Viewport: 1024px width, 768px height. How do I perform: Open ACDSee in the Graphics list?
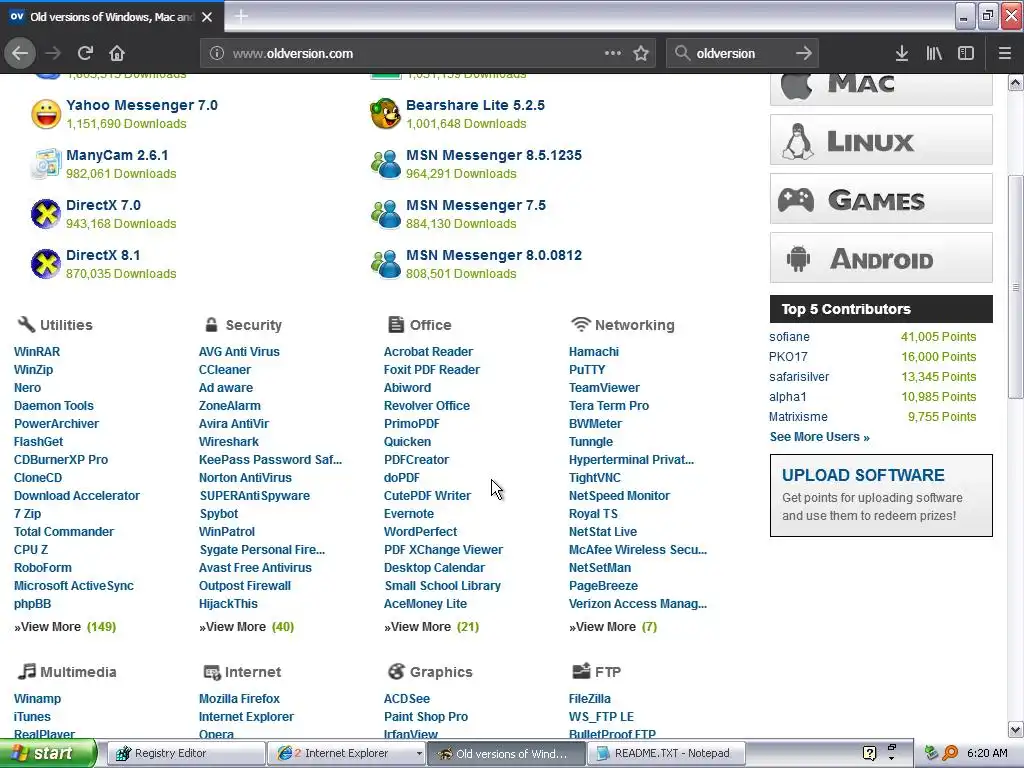click(407, 699)
